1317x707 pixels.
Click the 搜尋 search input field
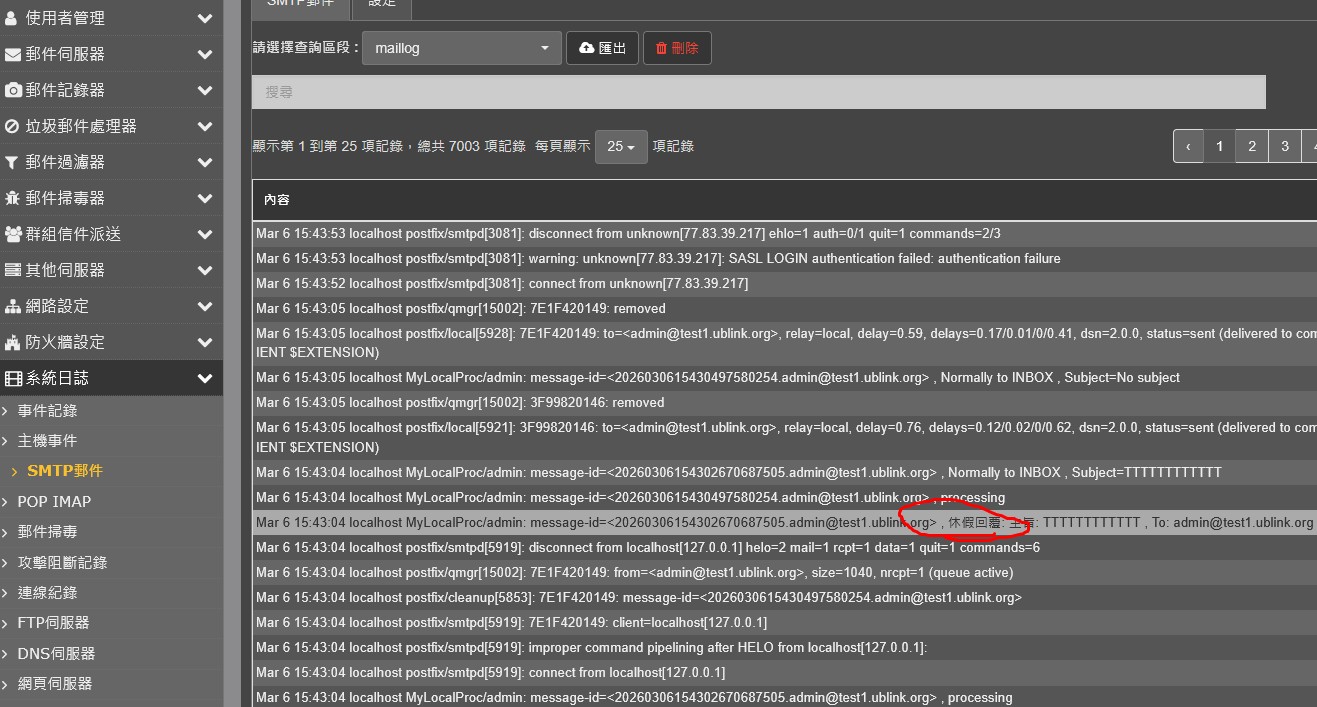pos(758,92)
